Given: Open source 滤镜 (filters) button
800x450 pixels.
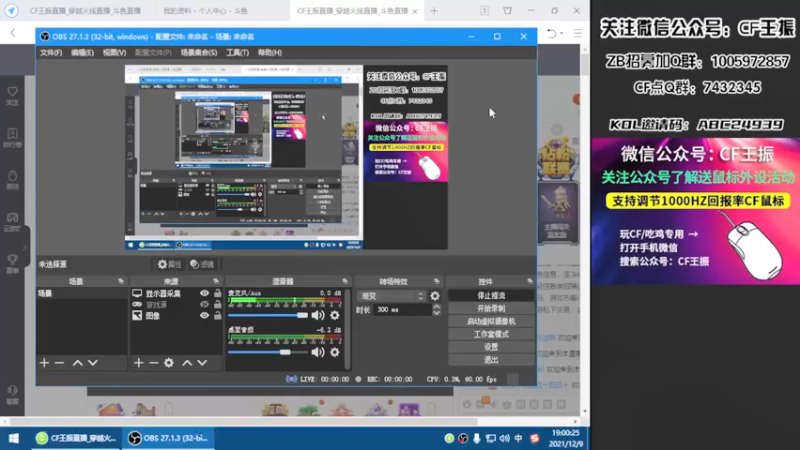Looking at the screenshot, I should point(202,264).
